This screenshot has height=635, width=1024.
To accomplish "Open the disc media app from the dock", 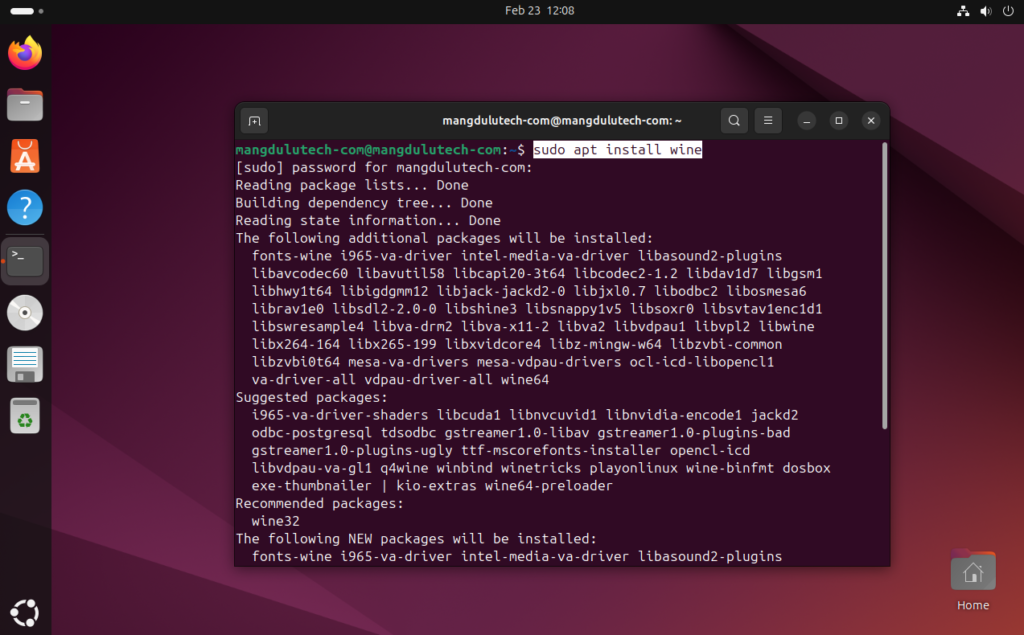I will [25, 312].
